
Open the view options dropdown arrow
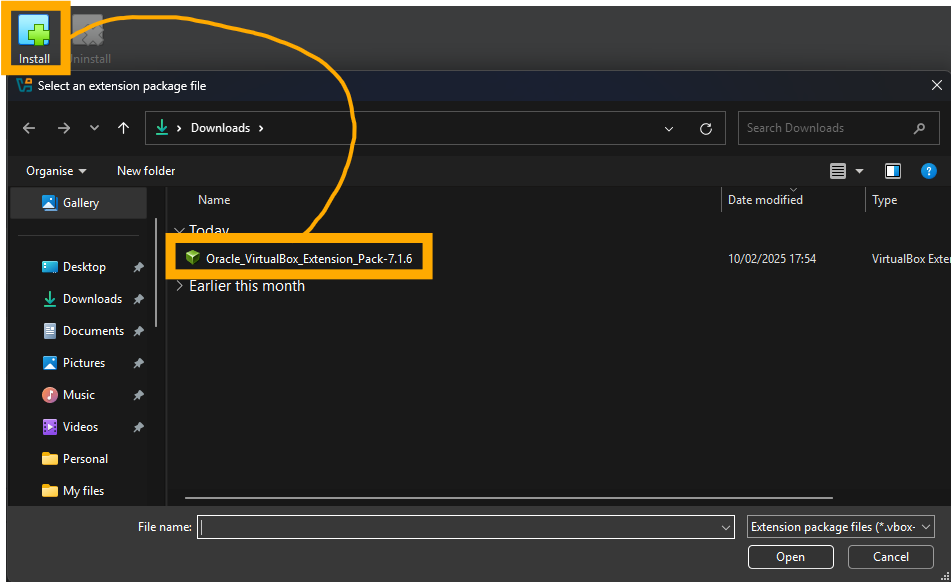coord(857,171)
